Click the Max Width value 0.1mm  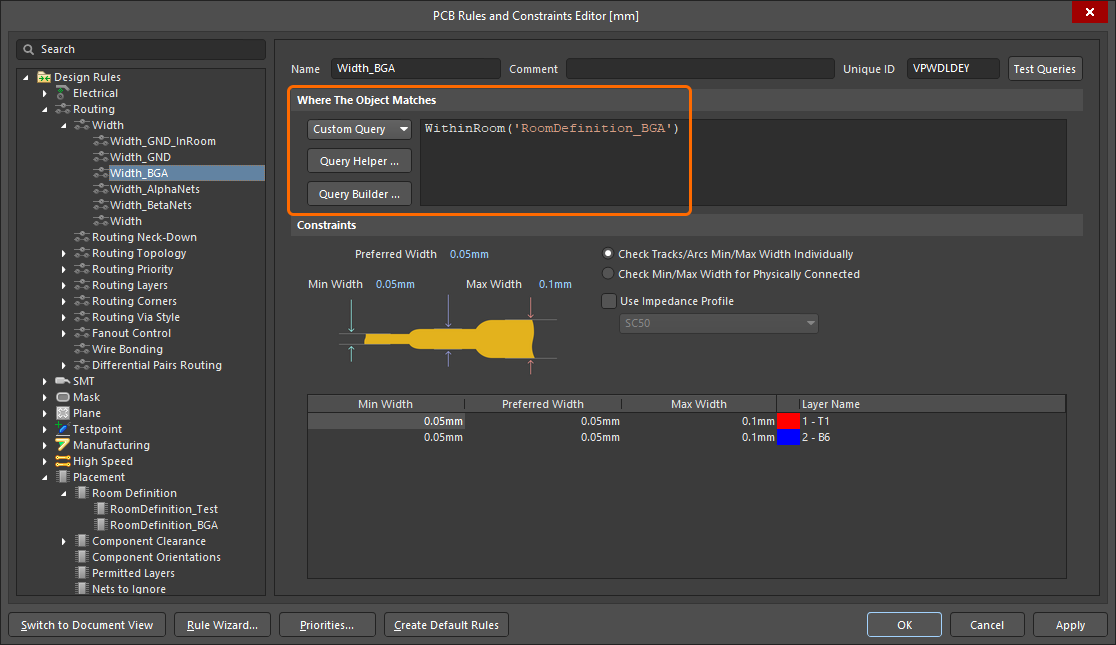[555, 284]
